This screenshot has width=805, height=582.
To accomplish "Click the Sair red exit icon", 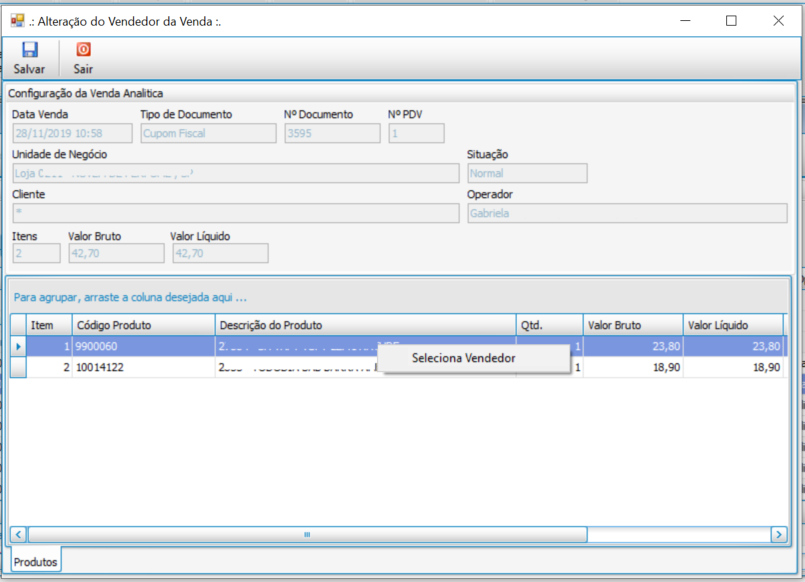I will pyautogui.click(x=83, y=50).
